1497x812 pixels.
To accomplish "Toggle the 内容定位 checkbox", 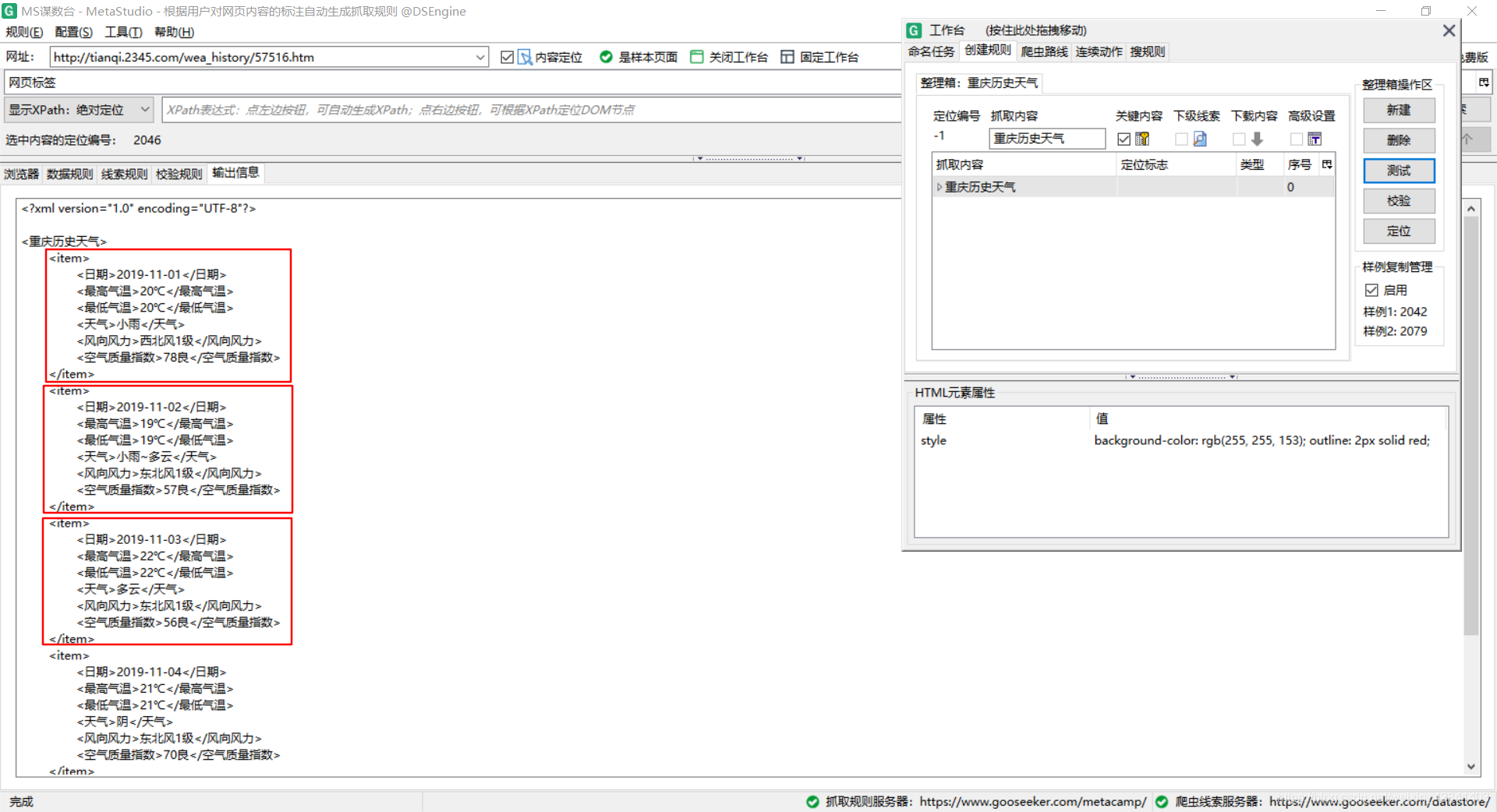I will (507, 57).
